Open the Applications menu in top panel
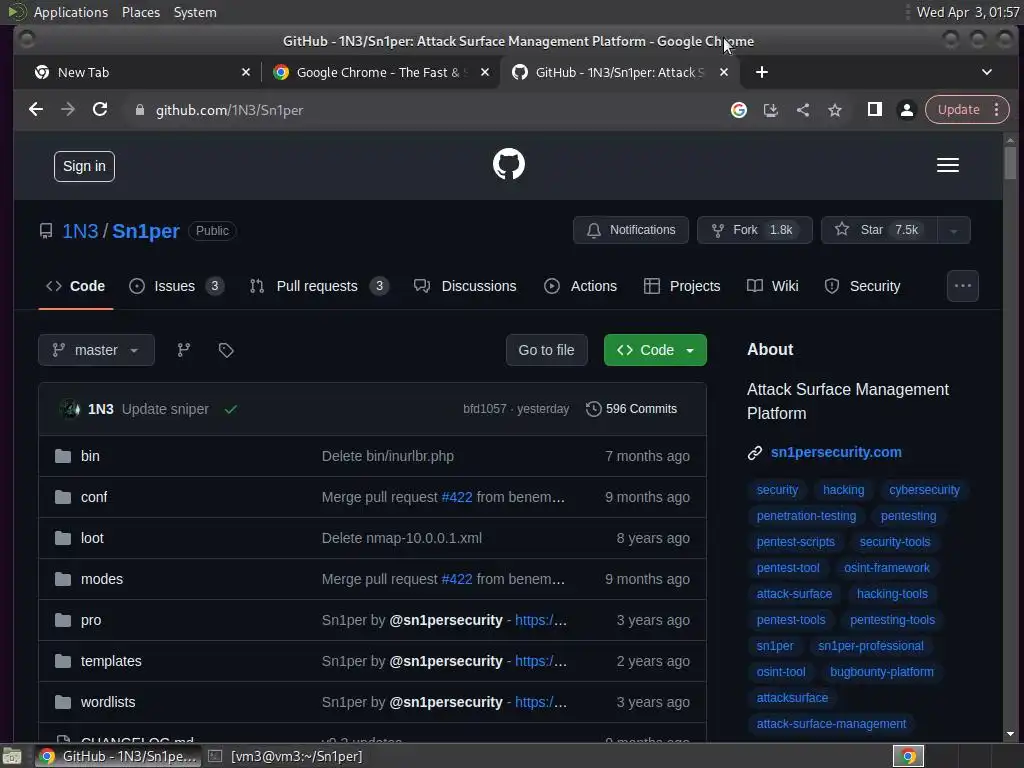This screenshot has height=768, width=1024. click(x=71, y=12)
